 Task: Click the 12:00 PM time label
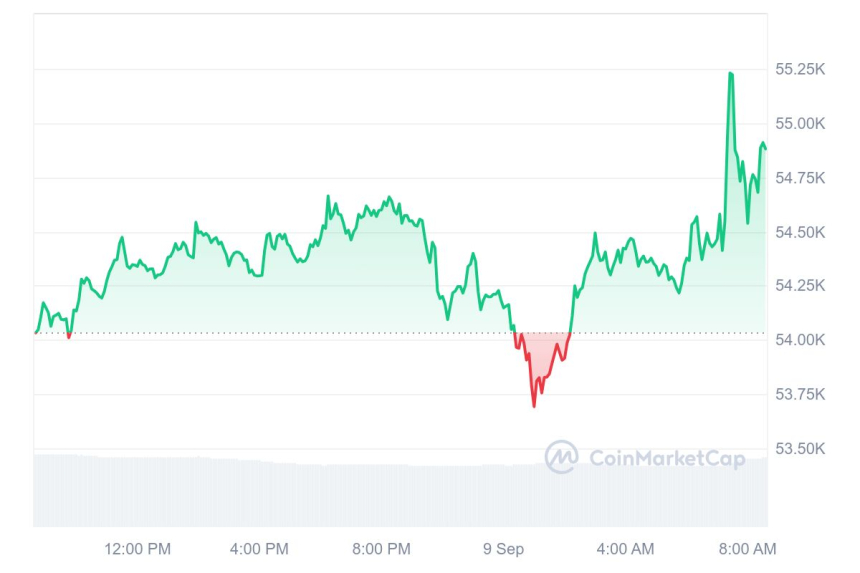137,548
